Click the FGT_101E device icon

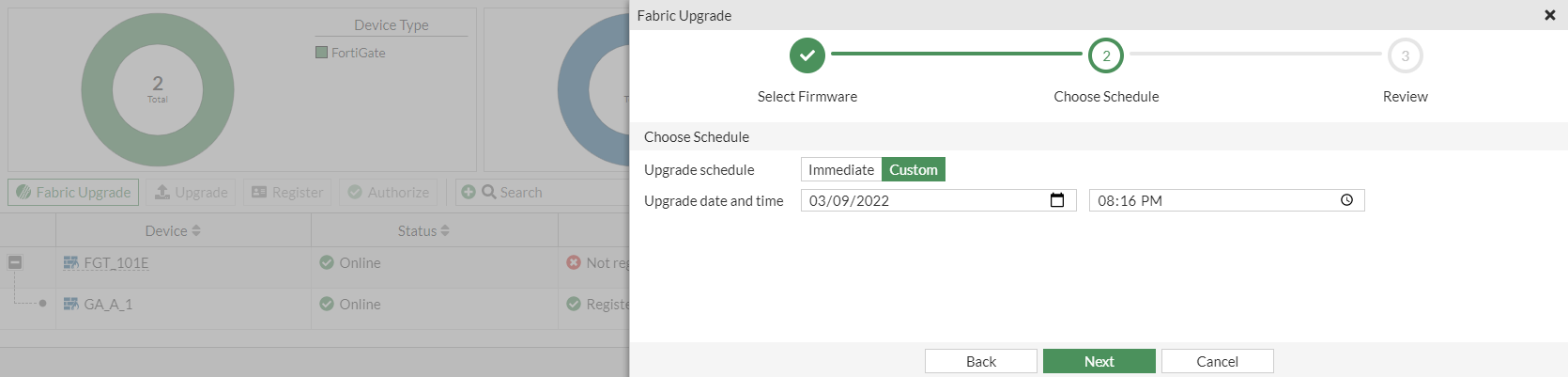point(71,263)
